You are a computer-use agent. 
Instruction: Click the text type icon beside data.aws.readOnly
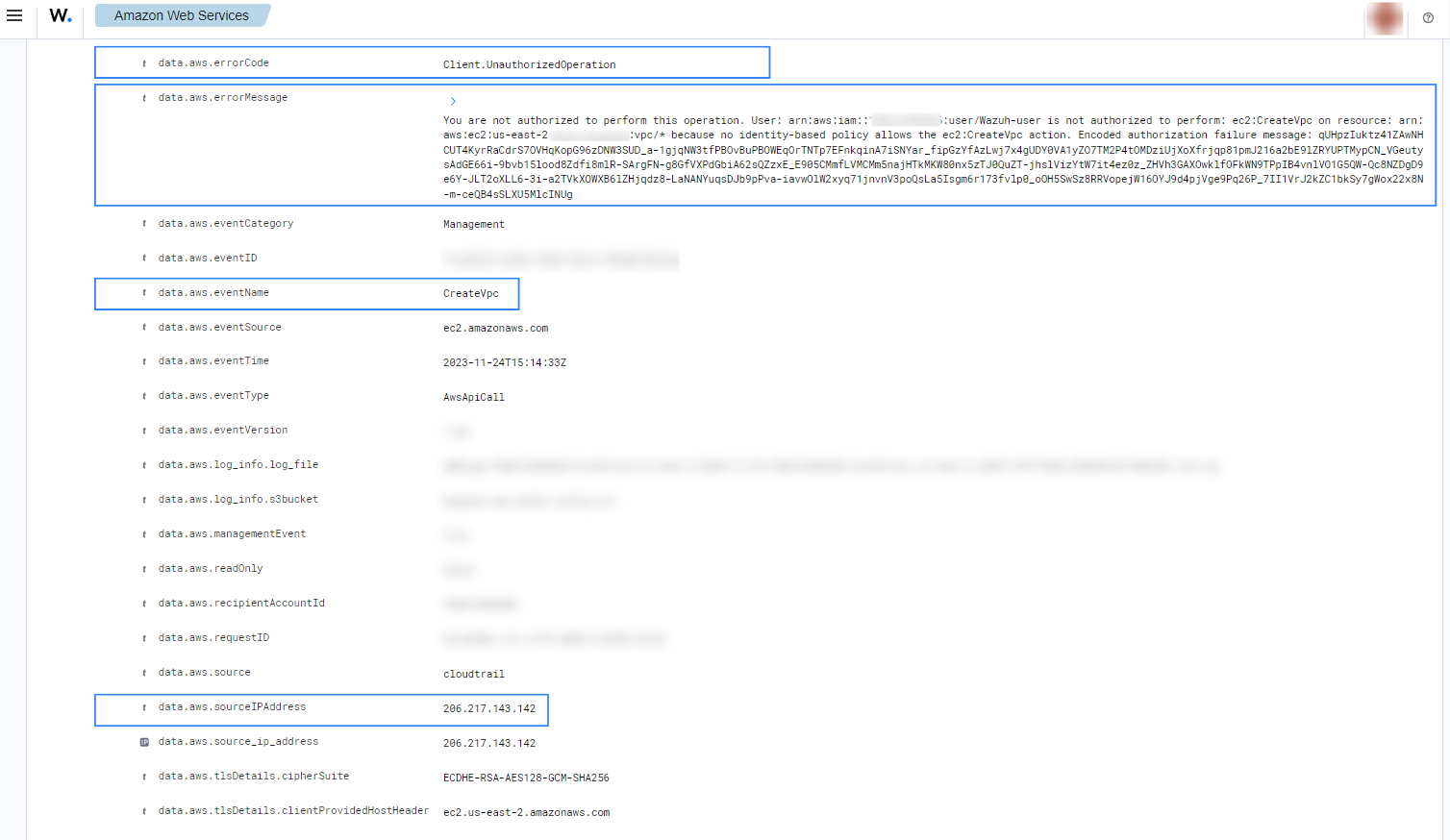point(144,569)
